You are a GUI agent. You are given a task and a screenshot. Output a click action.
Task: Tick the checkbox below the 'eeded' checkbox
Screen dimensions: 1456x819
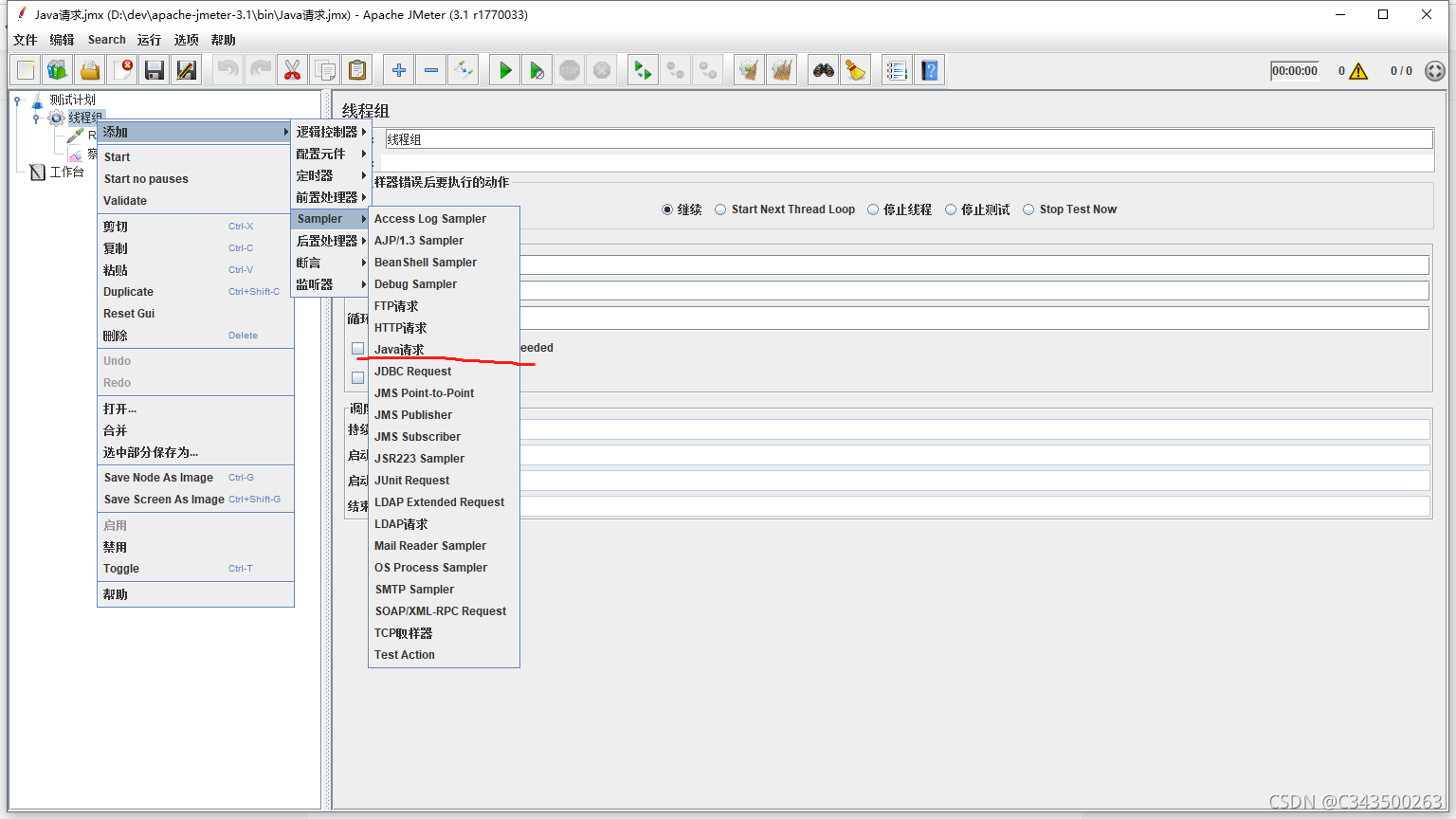tap(358, 377)
